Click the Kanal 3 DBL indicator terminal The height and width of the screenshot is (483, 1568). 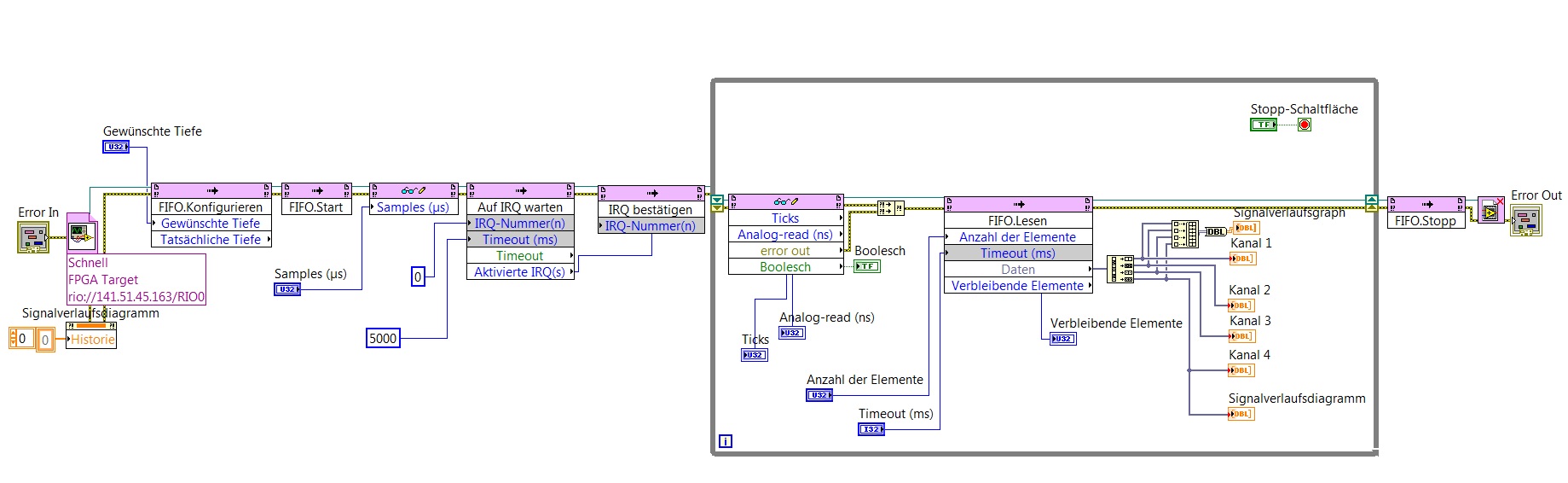(1242, 336)
